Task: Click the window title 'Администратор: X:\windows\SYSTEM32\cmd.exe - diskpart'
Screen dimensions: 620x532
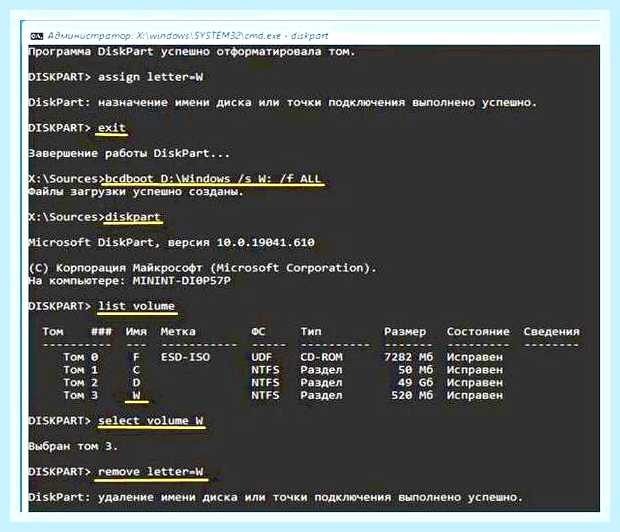Action: [x=188, y=36]
